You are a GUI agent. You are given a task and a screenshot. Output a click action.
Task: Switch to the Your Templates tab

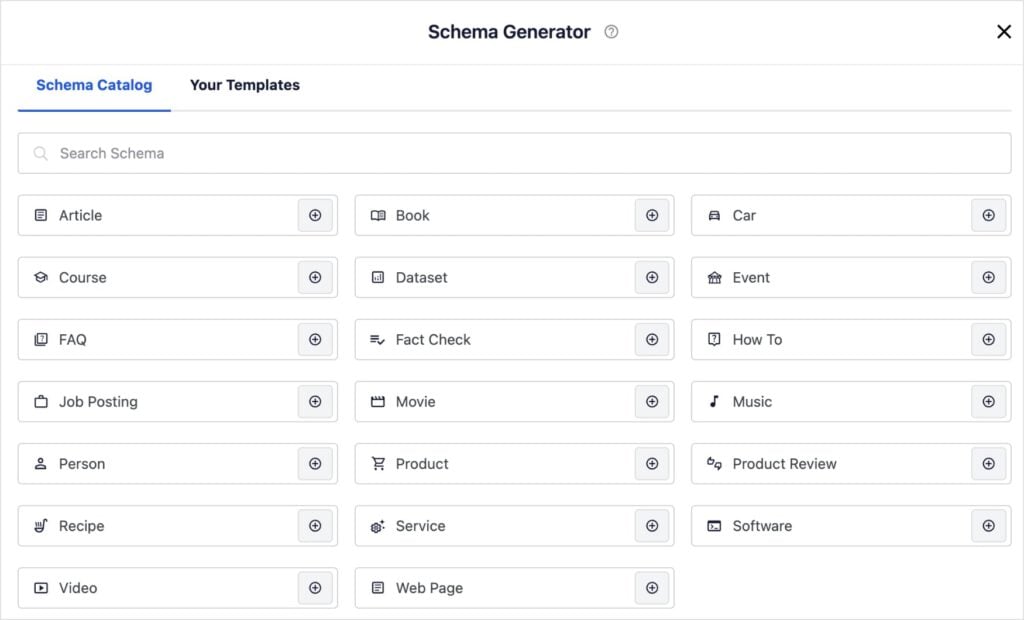244,85
